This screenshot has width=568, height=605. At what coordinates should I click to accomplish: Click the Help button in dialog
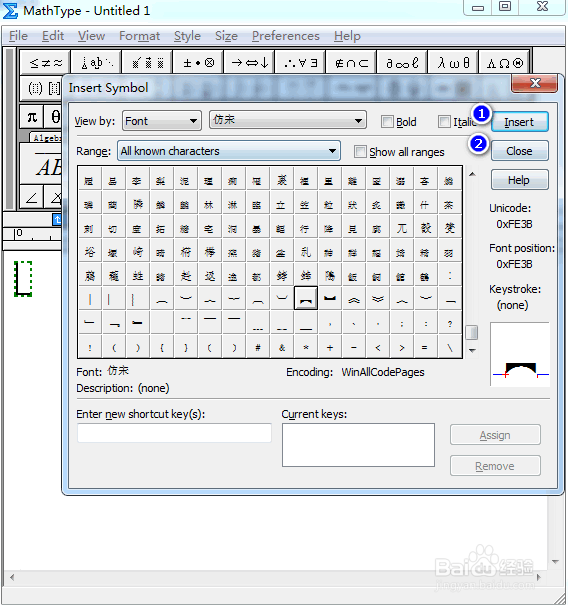(x=519, y=180)
